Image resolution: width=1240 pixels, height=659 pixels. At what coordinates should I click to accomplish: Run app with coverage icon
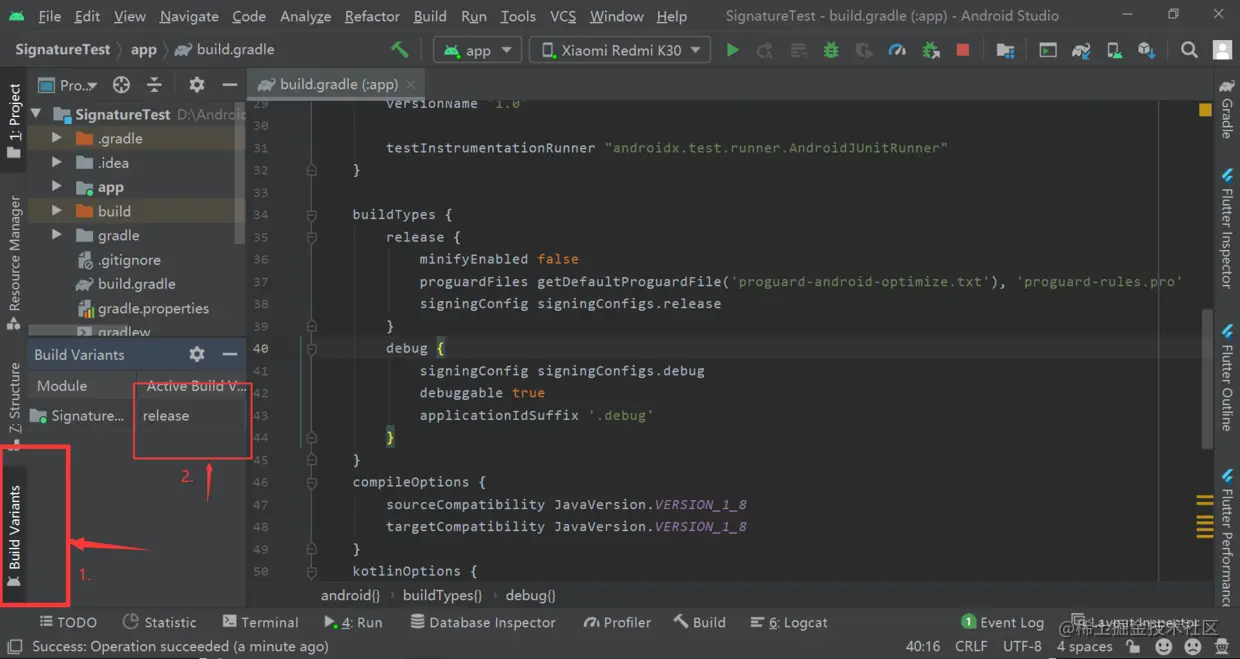click(x=864, y=50)
